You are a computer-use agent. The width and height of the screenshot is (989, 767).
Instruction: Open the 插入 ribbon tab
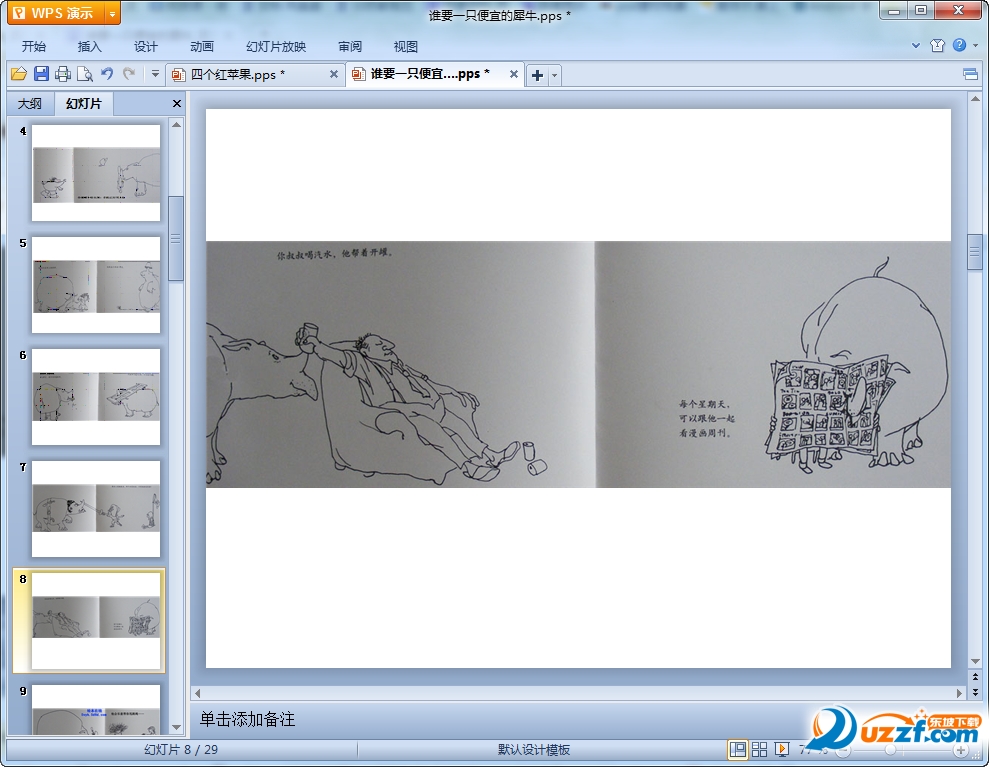(90, 46)
